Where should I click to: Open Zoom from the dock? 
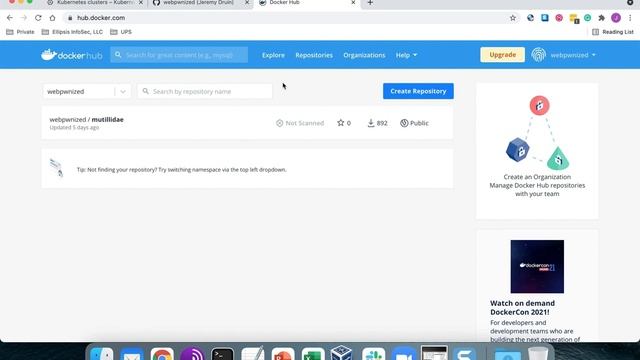click(x=403, y=354)
